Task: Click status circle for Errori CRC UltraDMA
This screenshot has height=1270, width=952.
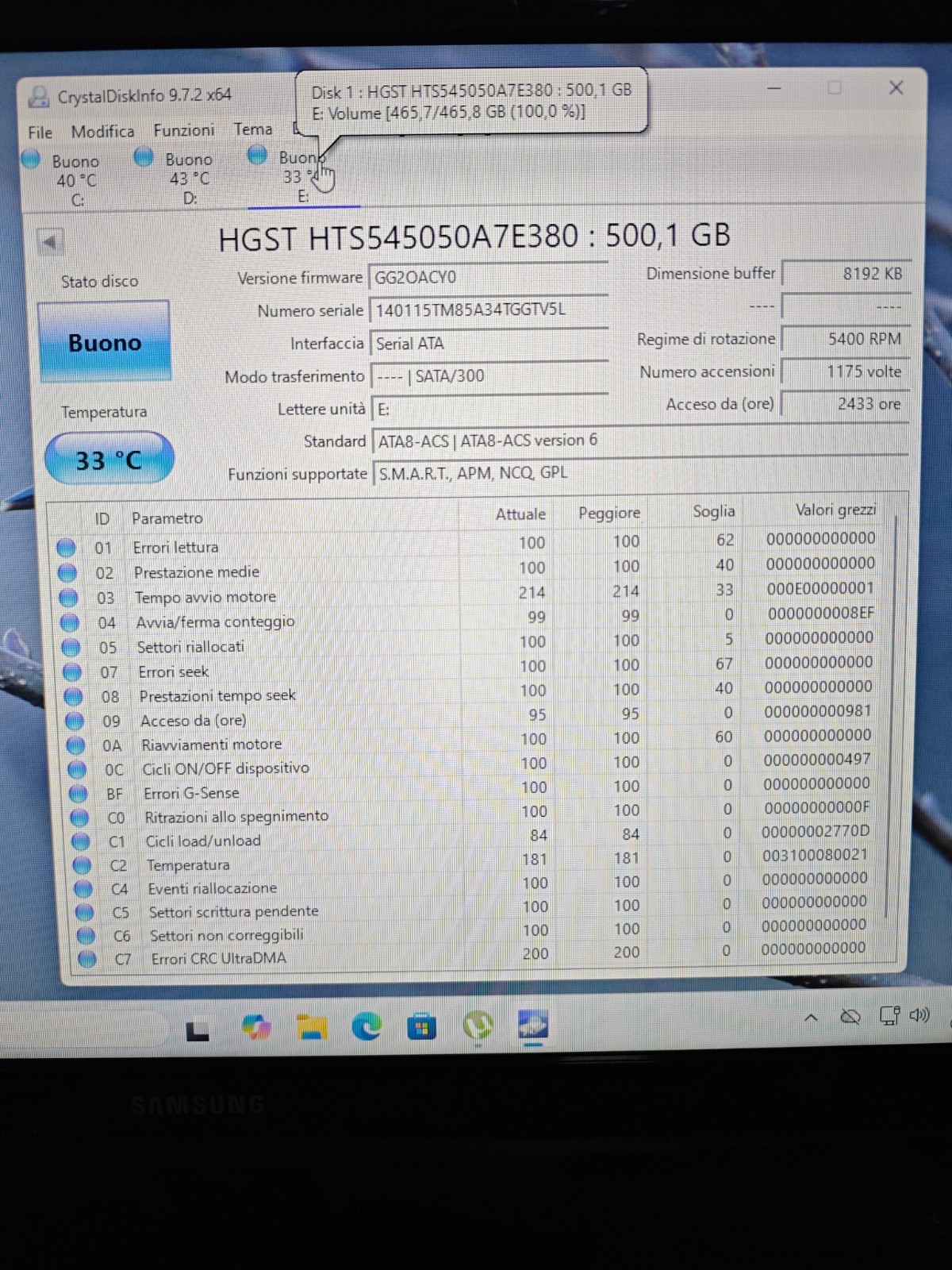Action: [x=87, y=959]
